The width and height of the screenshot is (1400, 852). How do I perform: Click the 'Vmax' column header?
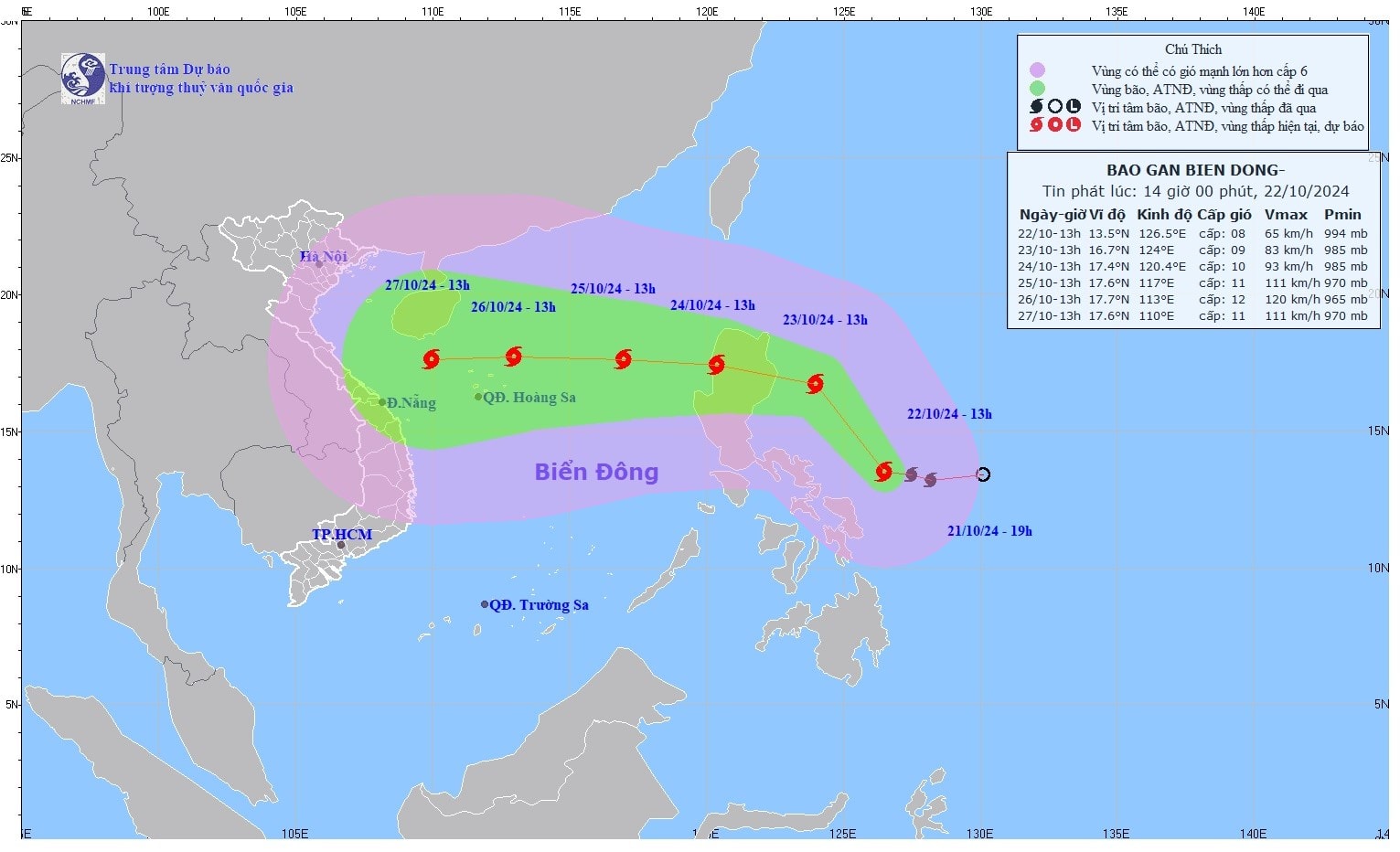(1286, 215)
